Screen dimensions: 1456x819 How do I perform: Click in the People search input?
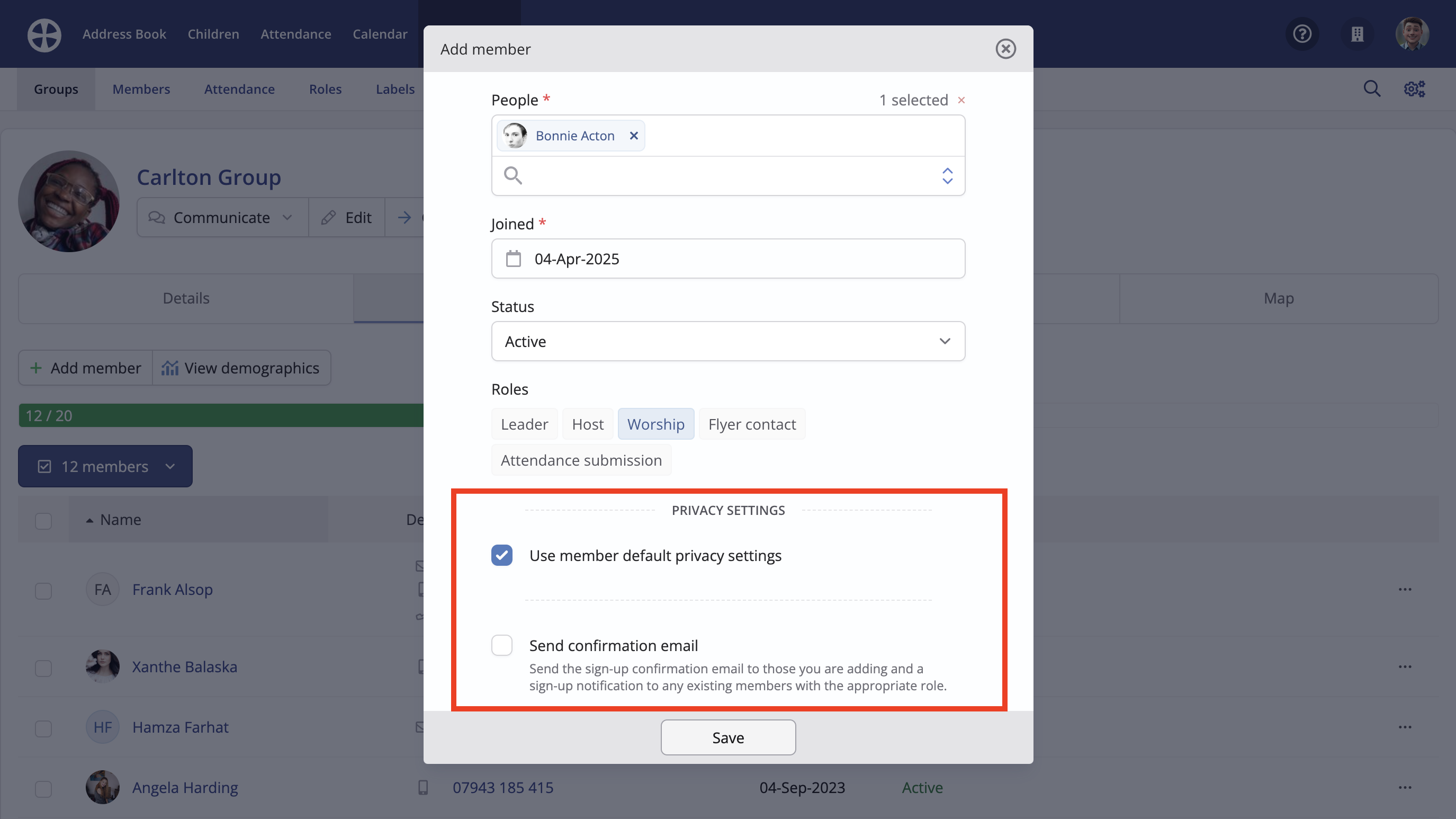coord(729,176)
